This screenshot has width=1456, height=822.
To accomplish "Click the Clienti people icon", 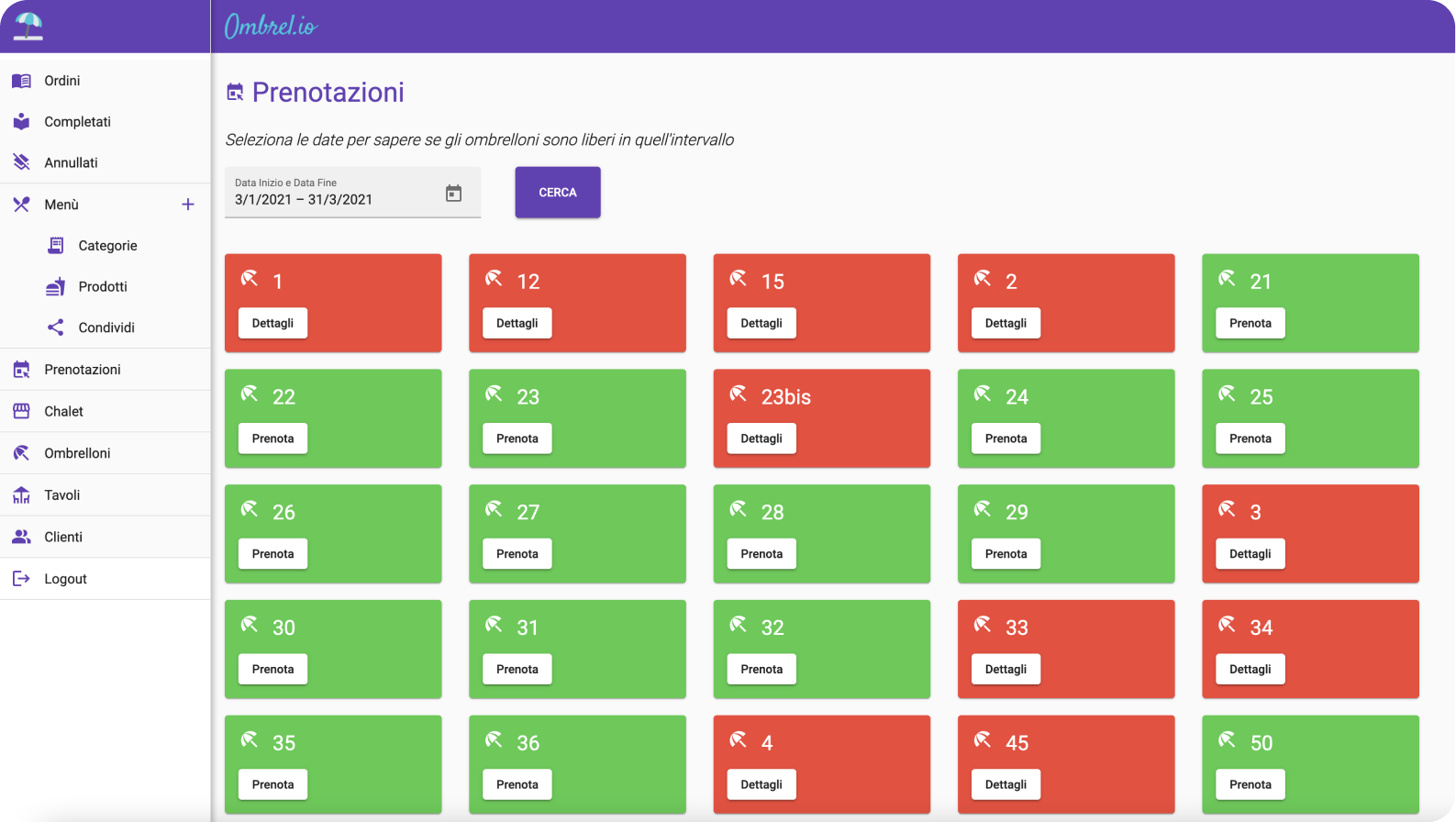I will (x=21, y=537).
